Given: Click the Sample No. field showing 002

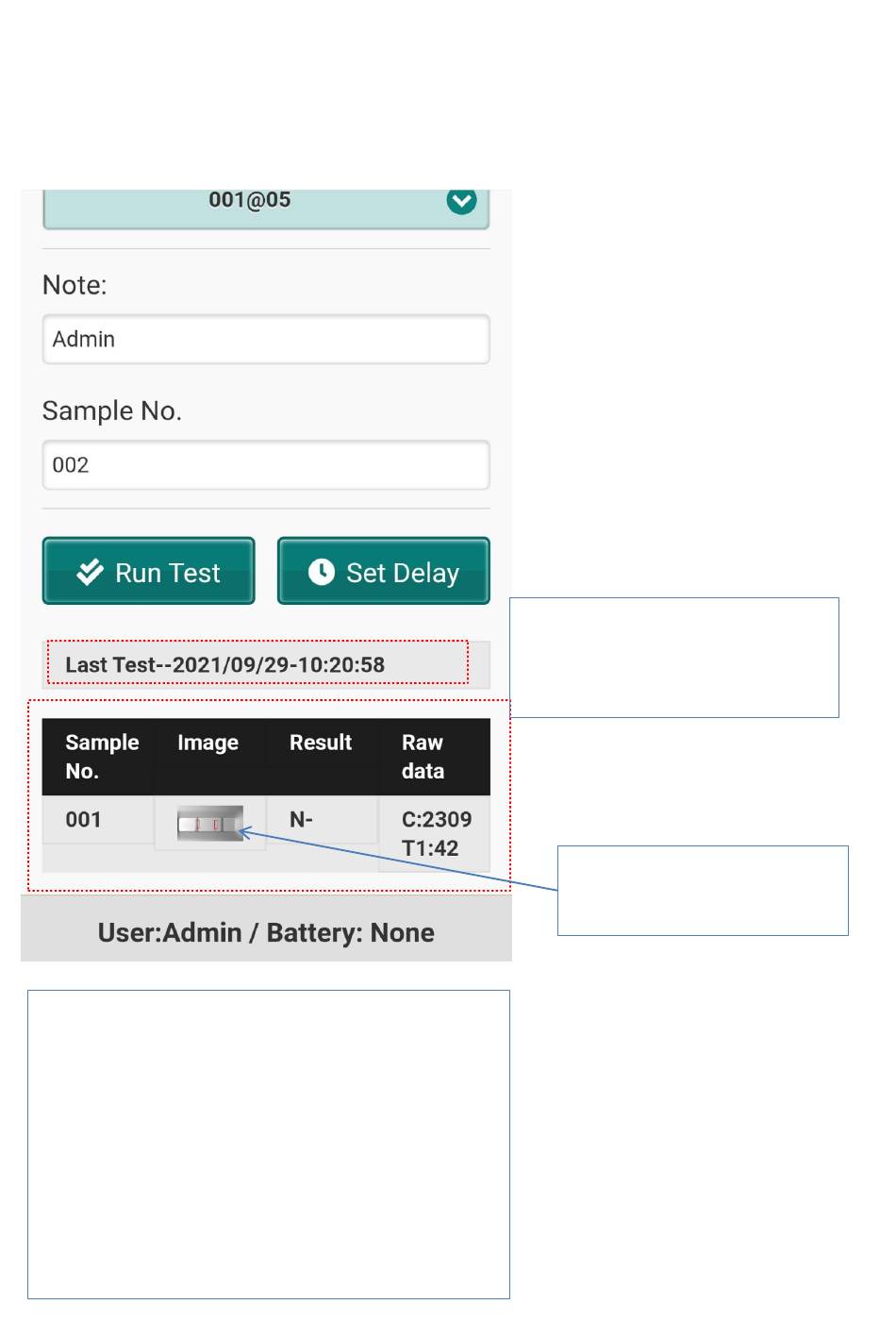Looking at the screenshot, I should tap(266, 465).
